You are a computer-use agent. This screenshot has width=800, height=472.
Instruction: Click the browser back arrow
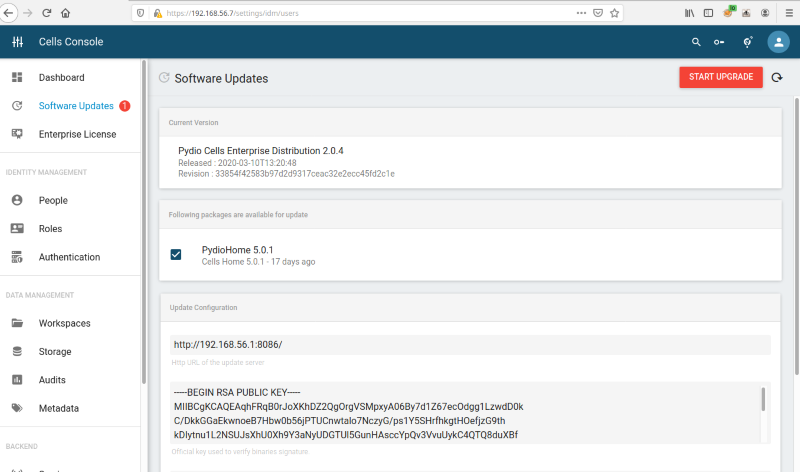(x=9, y=13)
